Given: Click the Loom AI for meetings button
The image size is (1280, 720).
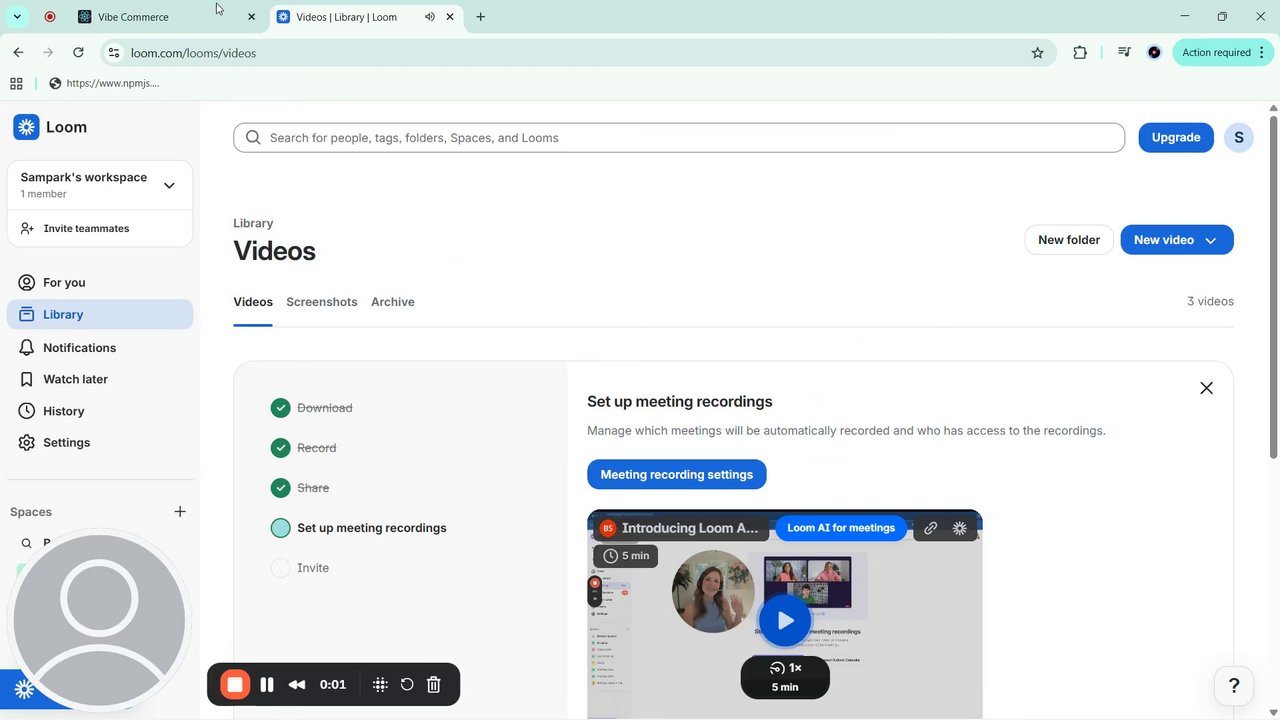Looking at the screenshot, I should click(841, 528).
